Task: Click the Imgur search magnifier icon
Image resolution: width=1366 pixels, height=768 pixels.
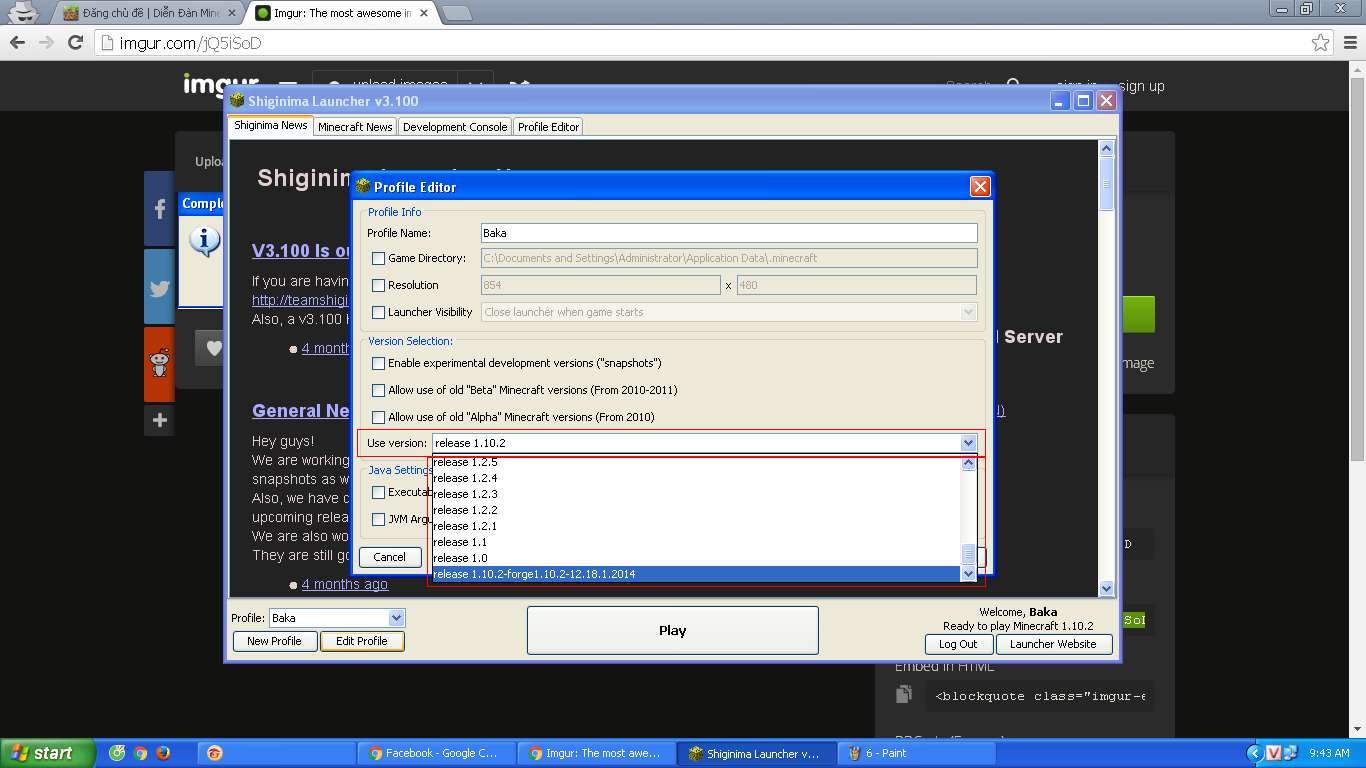Action: [x=1013, y=86]
